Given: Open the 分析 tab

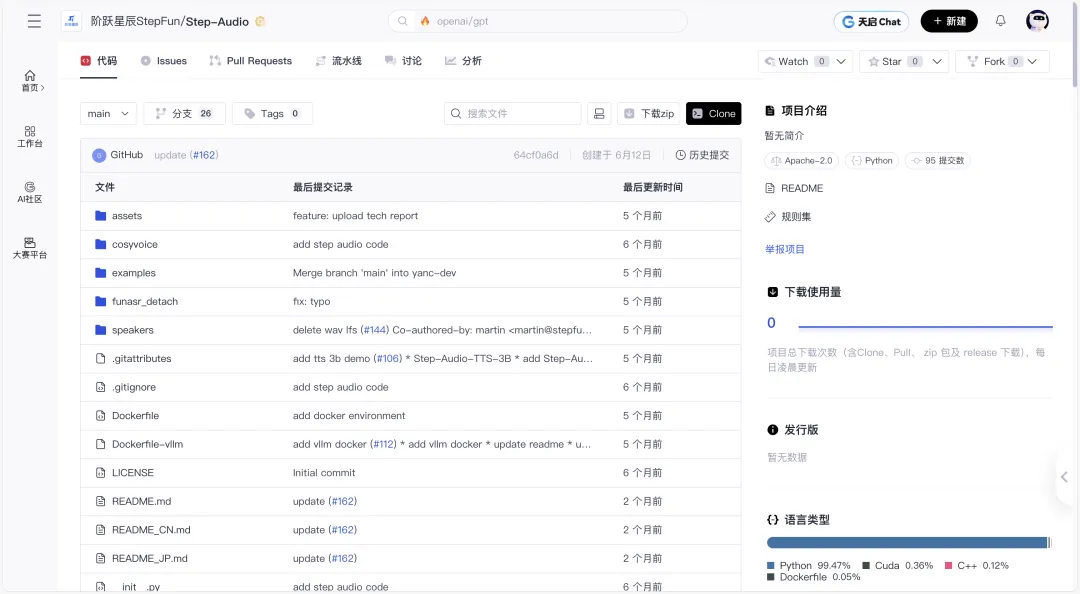Looking at the screenshot, I should coord(463,61).
